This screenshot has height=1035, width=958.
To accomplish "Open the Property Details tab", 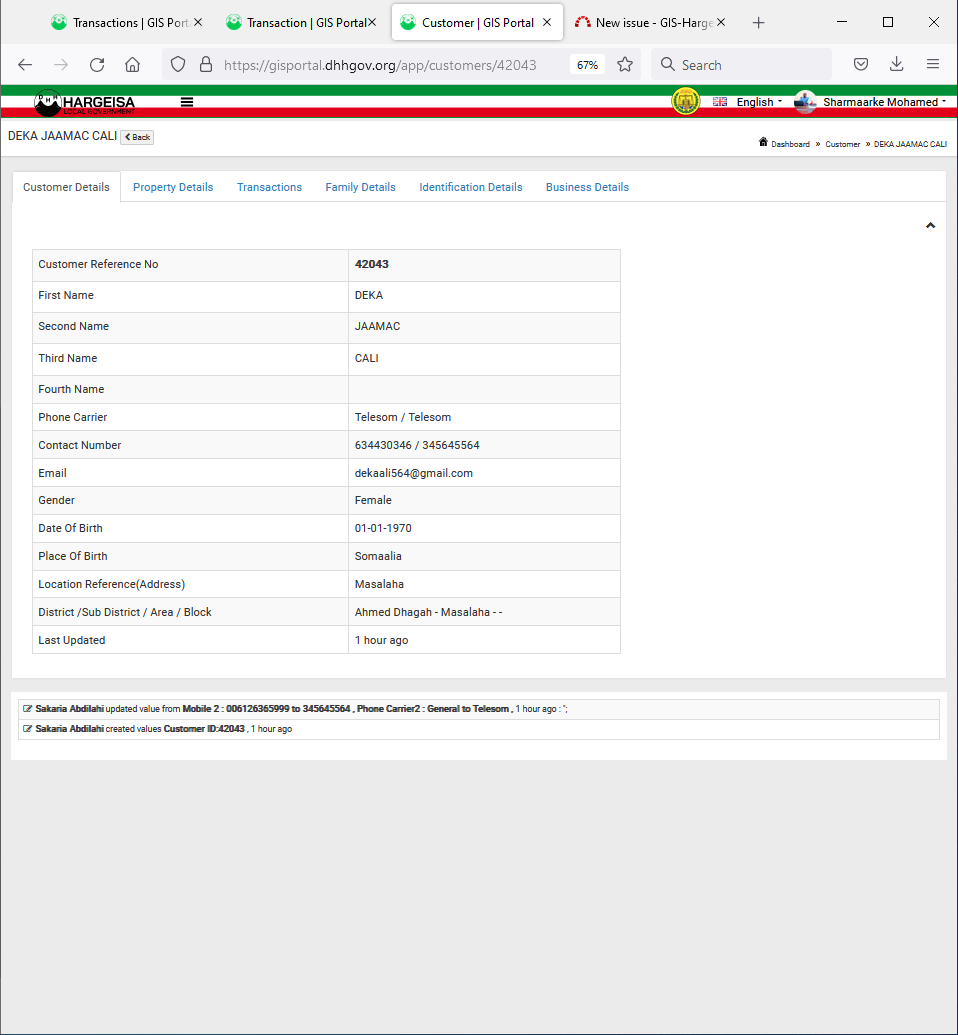I will point(173,187).
